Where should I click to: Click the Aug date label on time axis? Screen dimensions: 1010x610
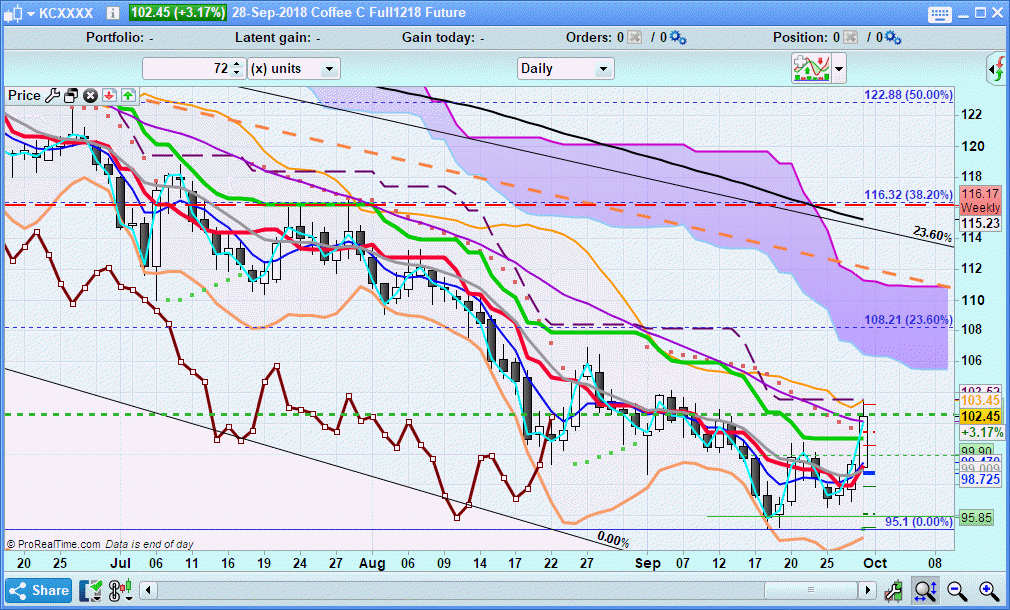click(372, 564)
